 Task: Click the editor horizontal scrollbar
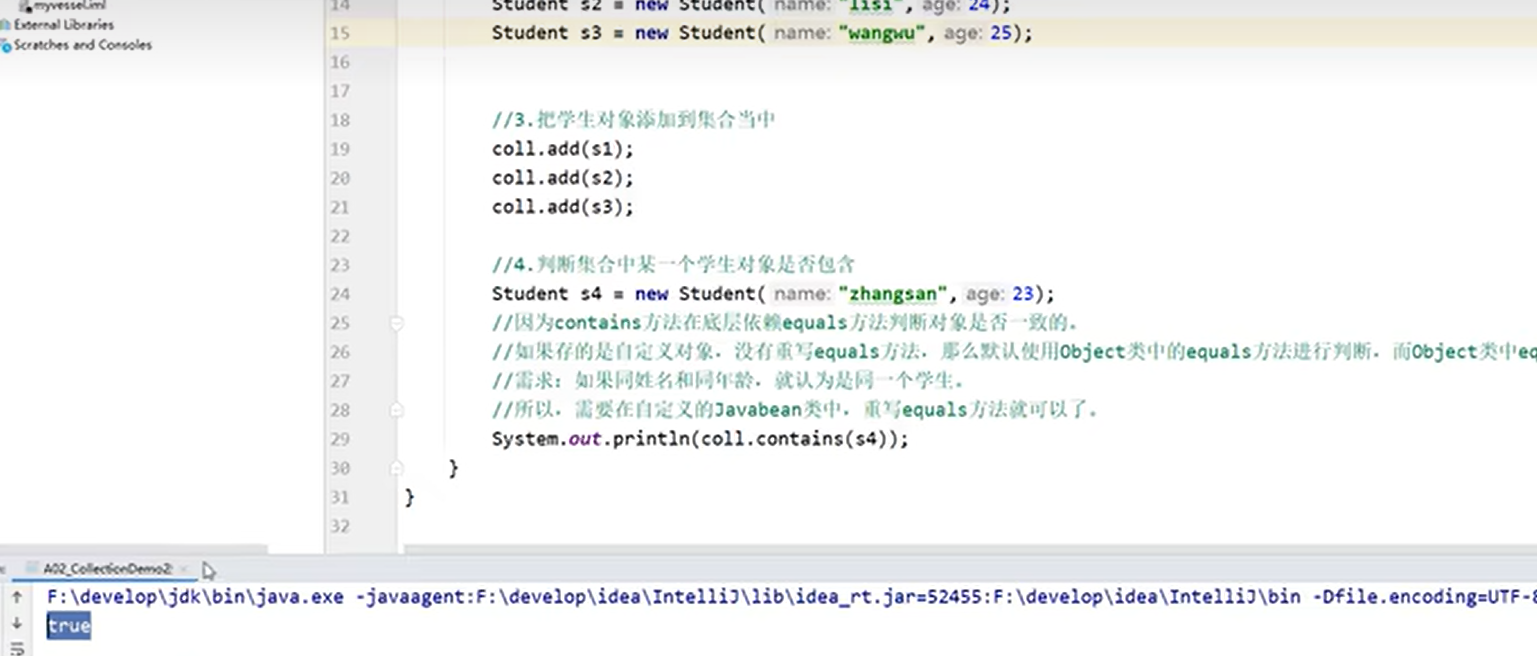click(968, 549)
